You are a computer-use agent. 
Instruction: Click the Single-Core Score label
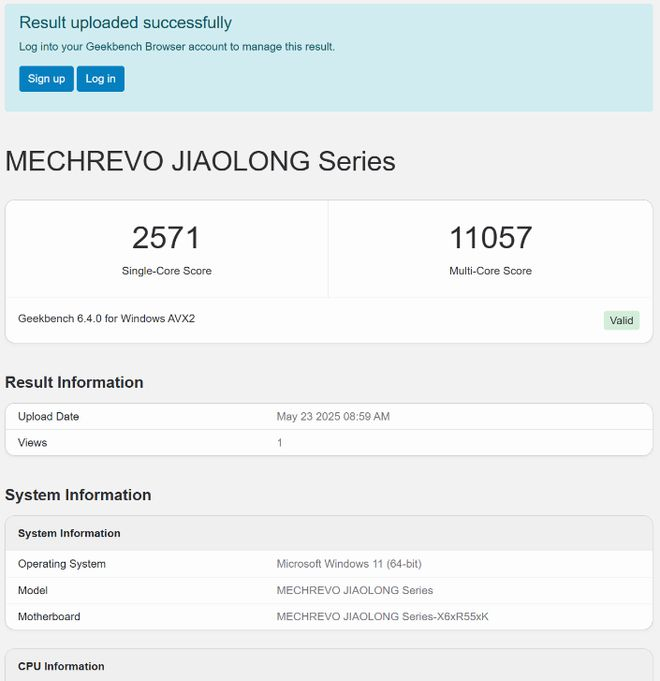click(x=166, y=271)
